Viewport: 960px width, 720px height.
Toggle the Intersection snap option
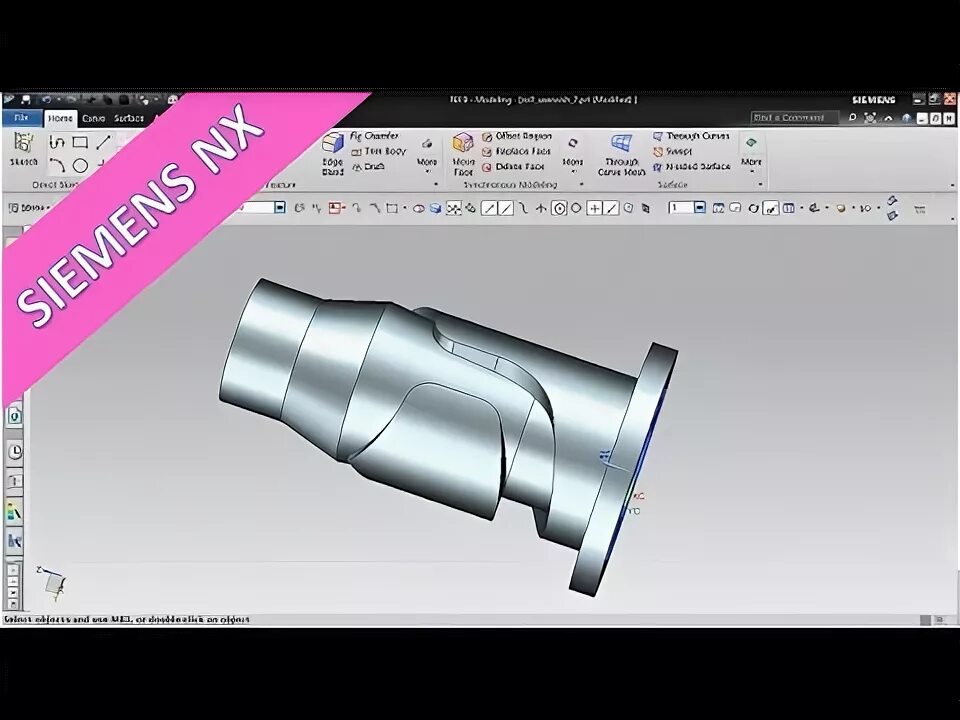(x=541, y=209)
